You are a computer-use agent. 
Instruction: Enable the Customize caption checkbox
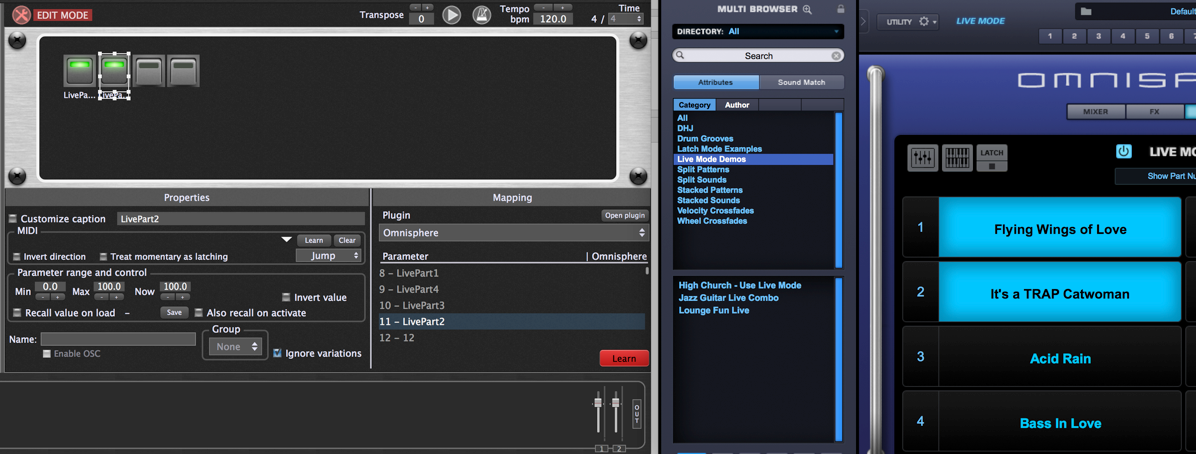(x=12, y=219)
